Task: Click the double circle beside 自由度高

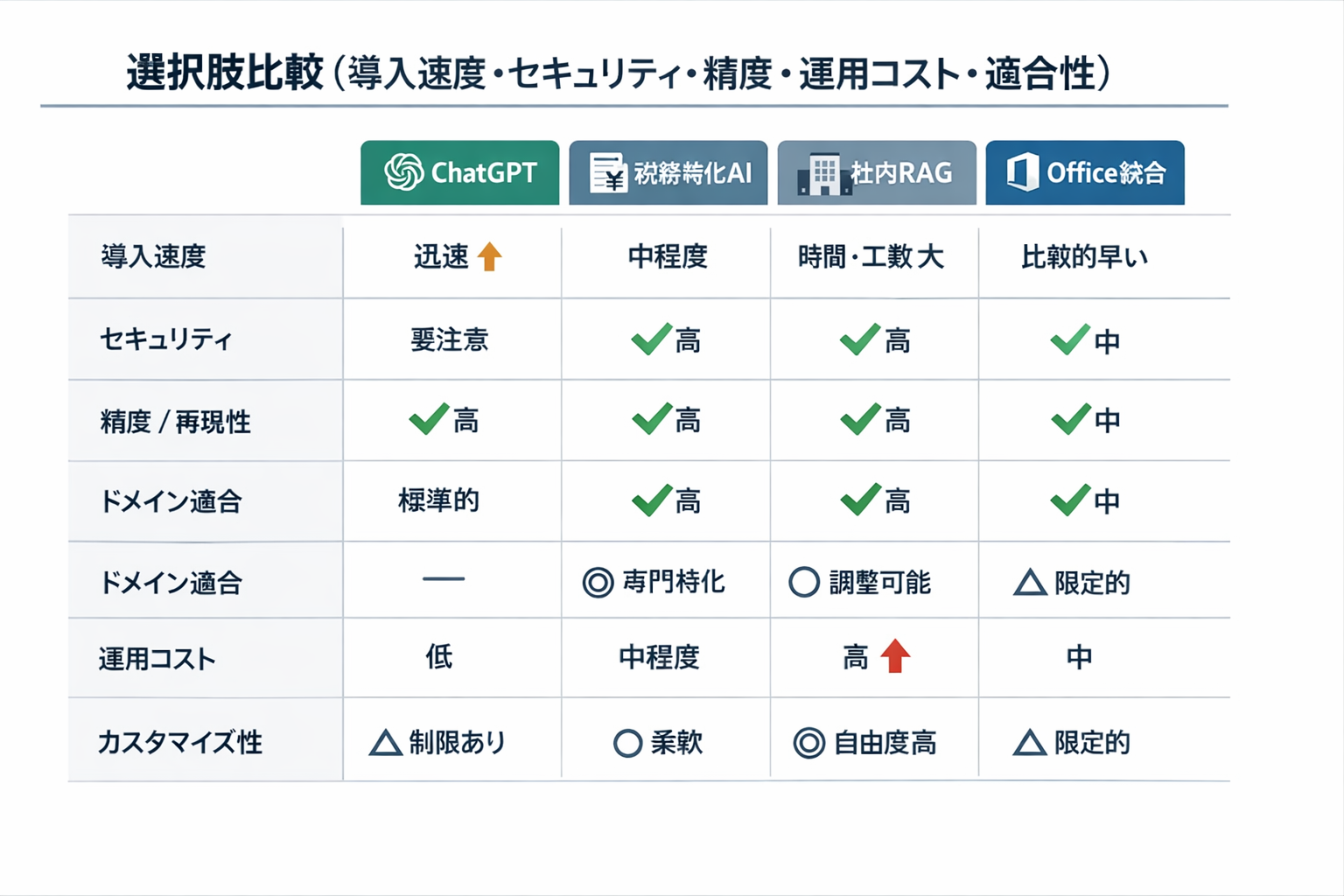Action: (809, 744)
